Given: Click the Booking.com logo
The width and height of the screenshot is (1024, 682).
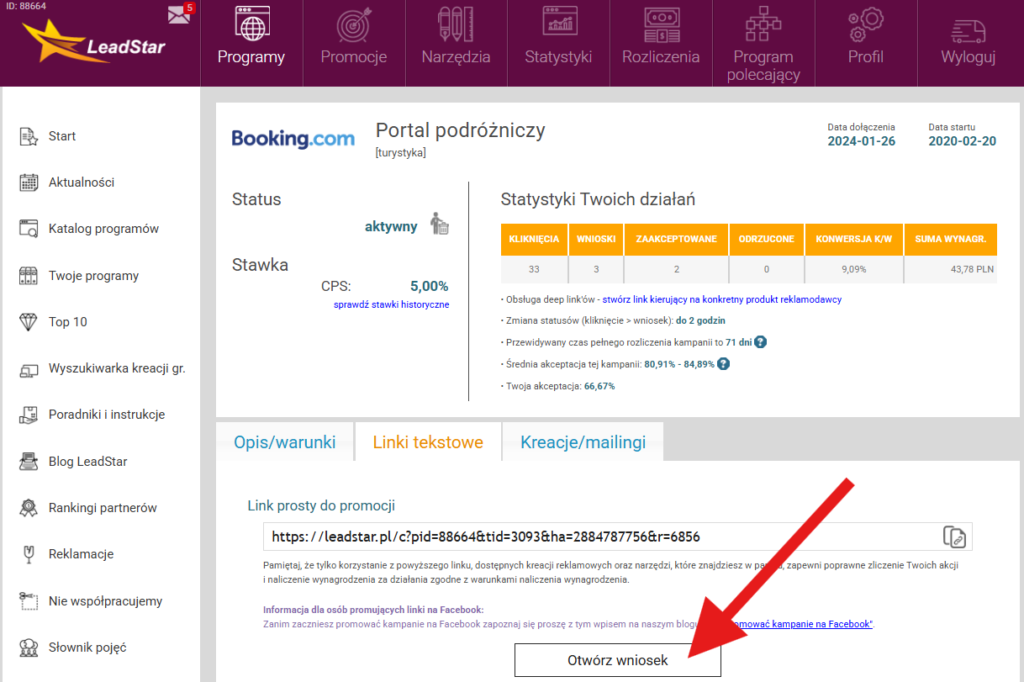Looking at the screenshot, I should (x=293, y=138).
